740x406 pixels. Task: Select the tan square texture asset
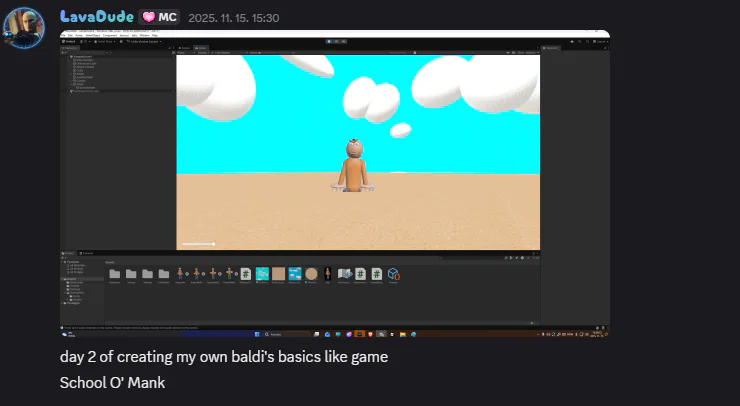coord(278,274)
